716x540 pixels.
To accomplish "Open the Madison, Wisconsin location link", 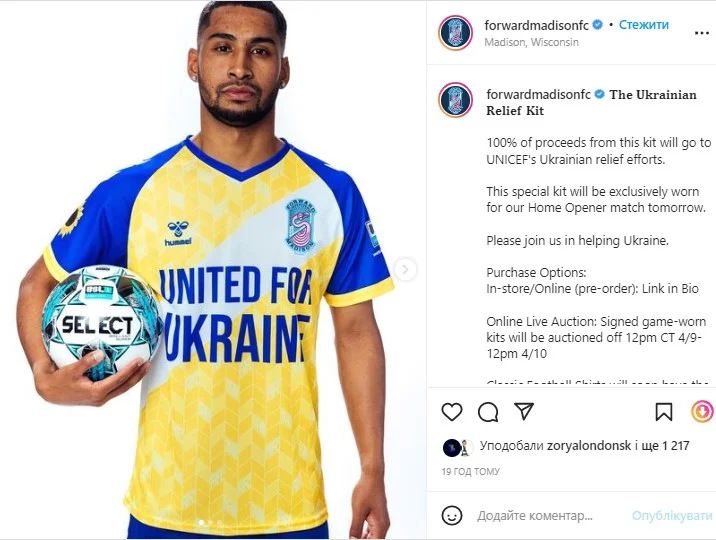I will click(x=532, y=42).
